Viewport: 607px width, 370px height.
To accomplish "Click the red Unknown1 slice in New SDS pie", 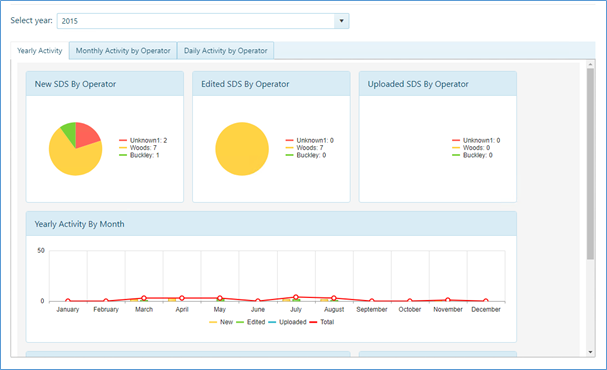I will tap(87, 135).
